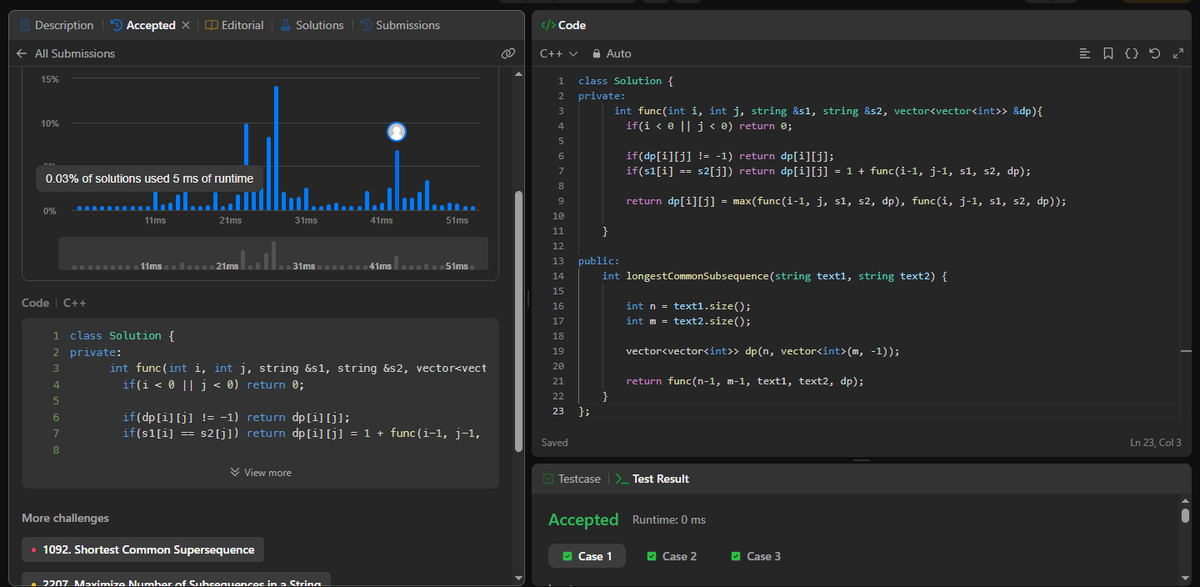This screenshot has height=587, width=1200.
Task: Click line 19 dp vector declaration in editor
Action: coord(762,351)
